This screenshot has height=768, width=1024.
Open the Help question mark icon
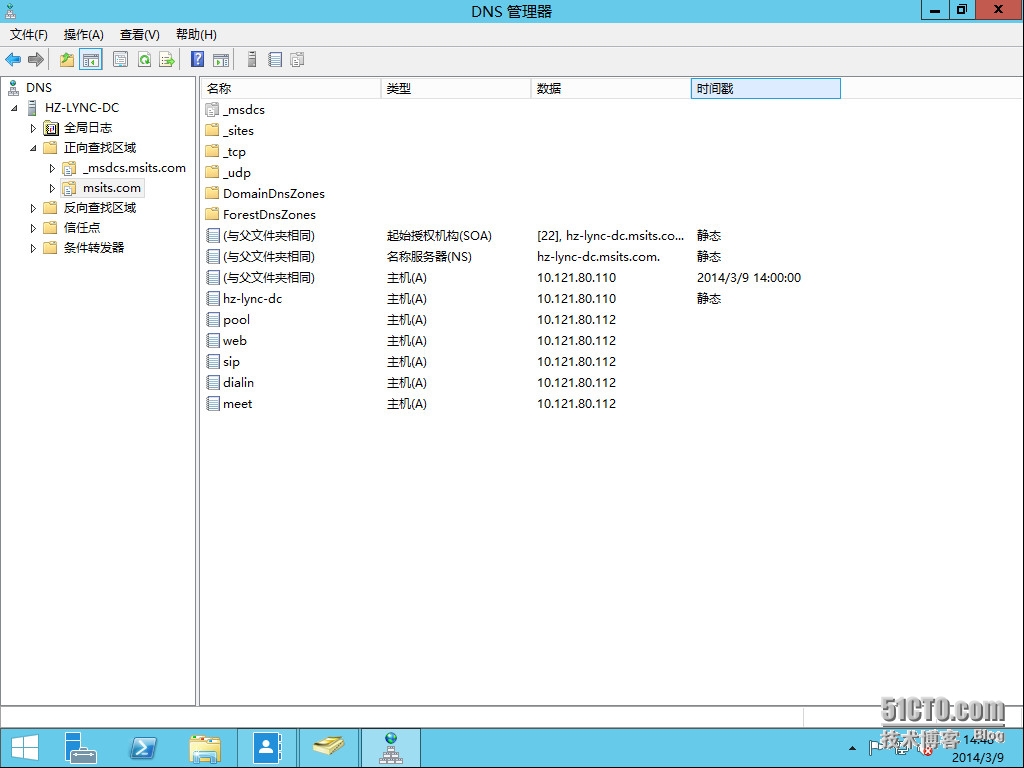coord(197,60)
